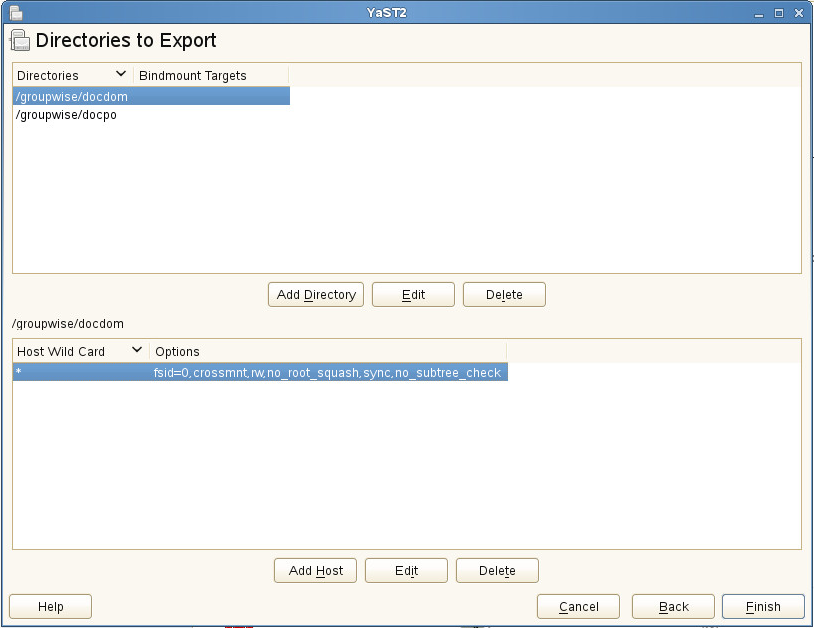Screen dimensions: 814x628
Task: Edit the selected host wild card entry
Action: [406, 571]
